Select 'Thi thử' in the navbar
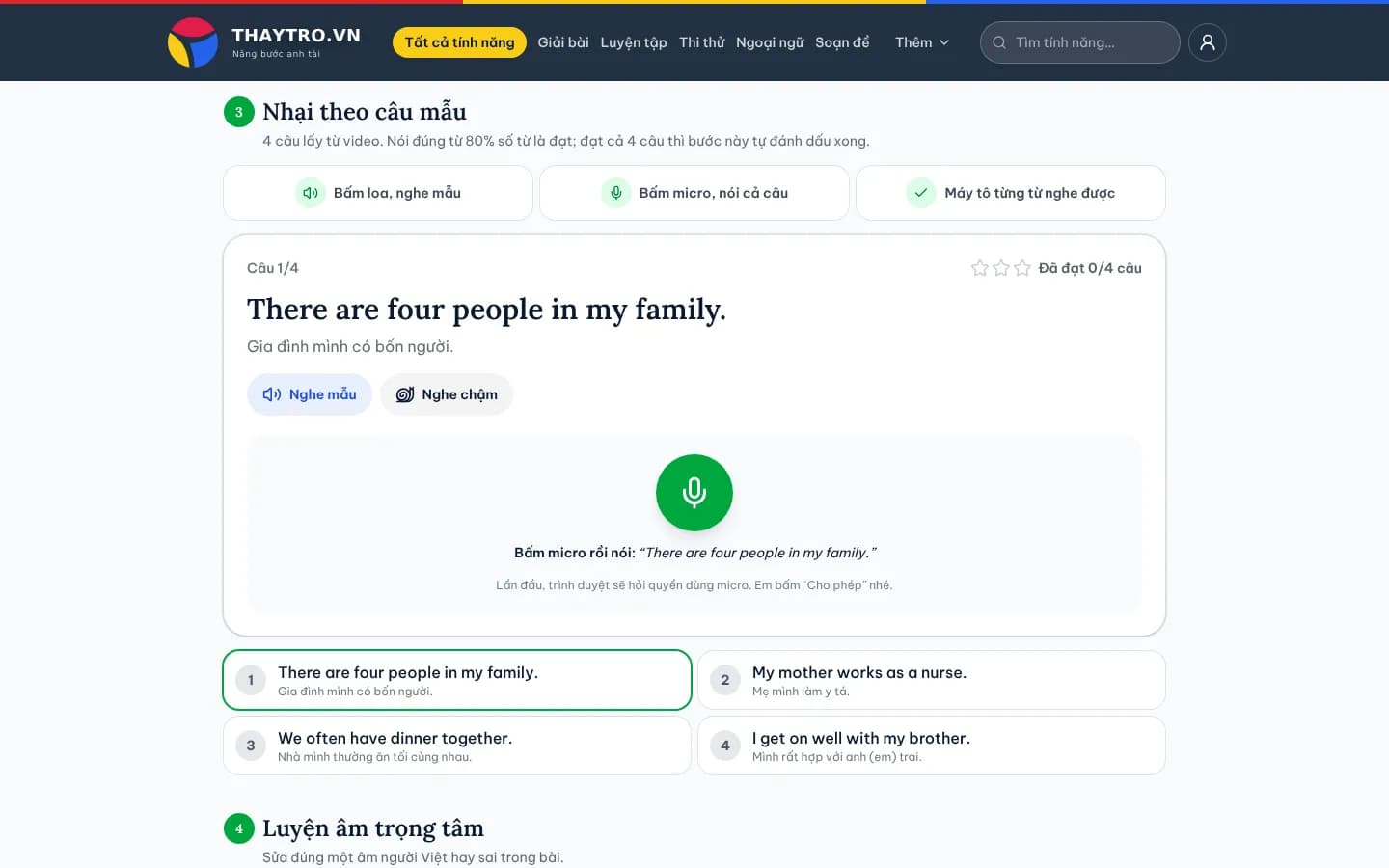Screen dimensions: 1389x868 click(702, 42)
